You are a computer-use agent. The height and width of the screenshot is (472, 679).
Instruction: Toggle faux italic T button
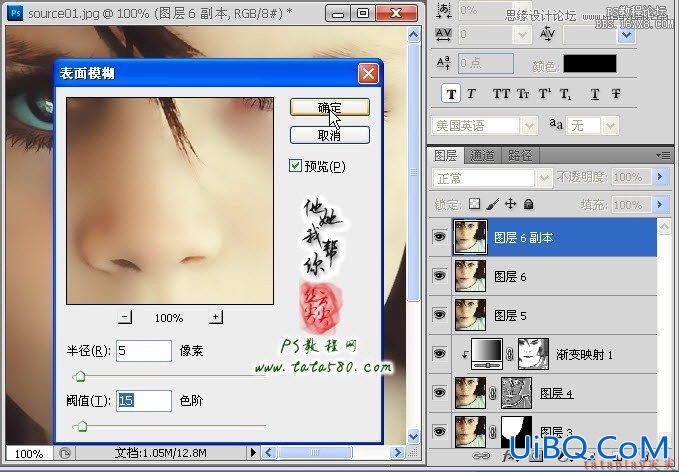coord(471,94)
